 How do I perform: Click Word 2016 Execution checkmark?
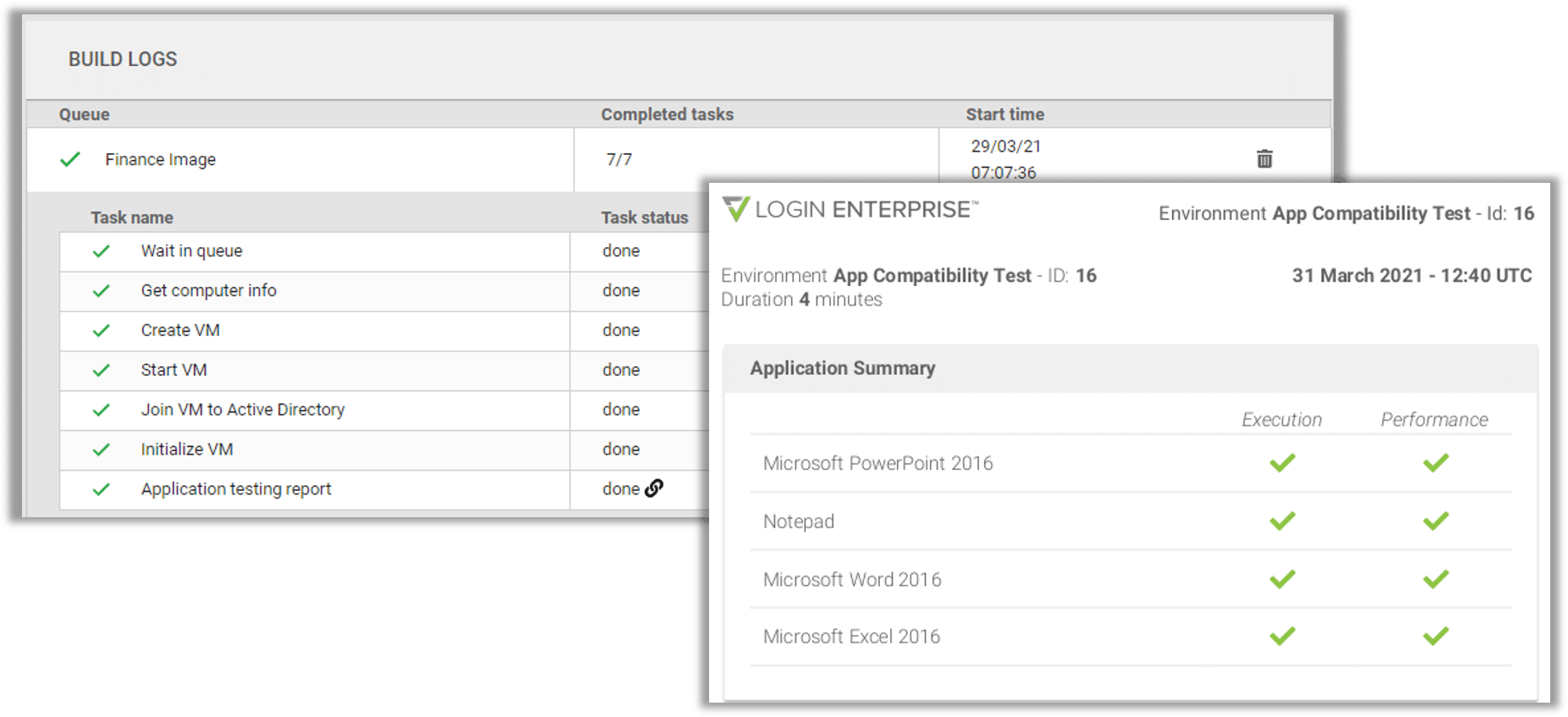(x=1283, y=579)
